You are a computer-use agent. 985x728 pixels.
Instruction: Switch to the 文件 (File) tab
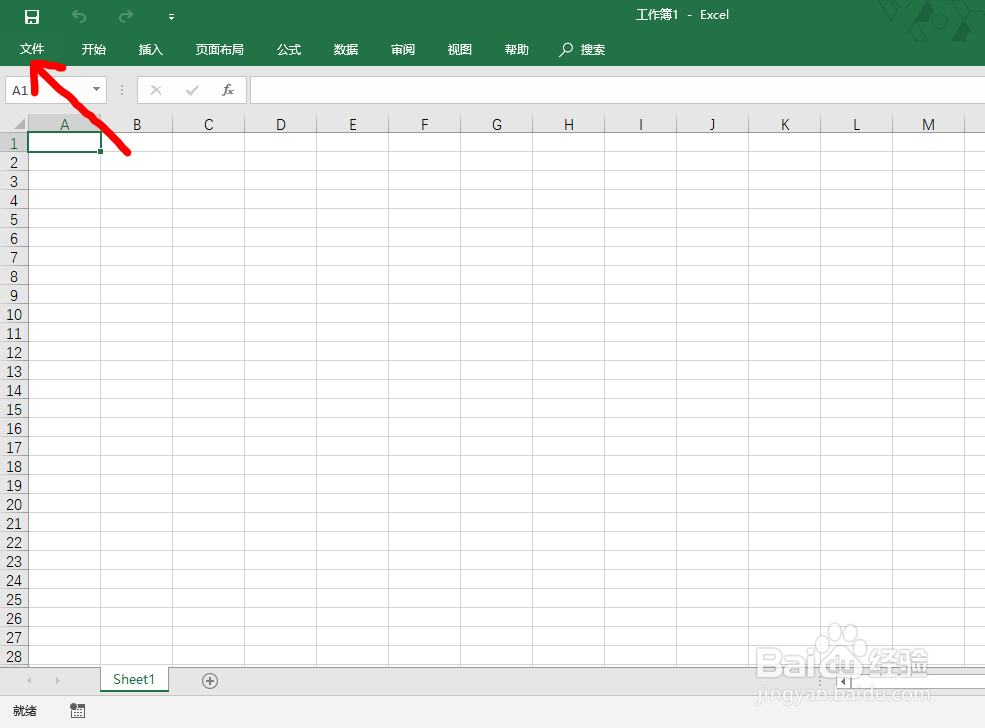click(x=32, y=49)
